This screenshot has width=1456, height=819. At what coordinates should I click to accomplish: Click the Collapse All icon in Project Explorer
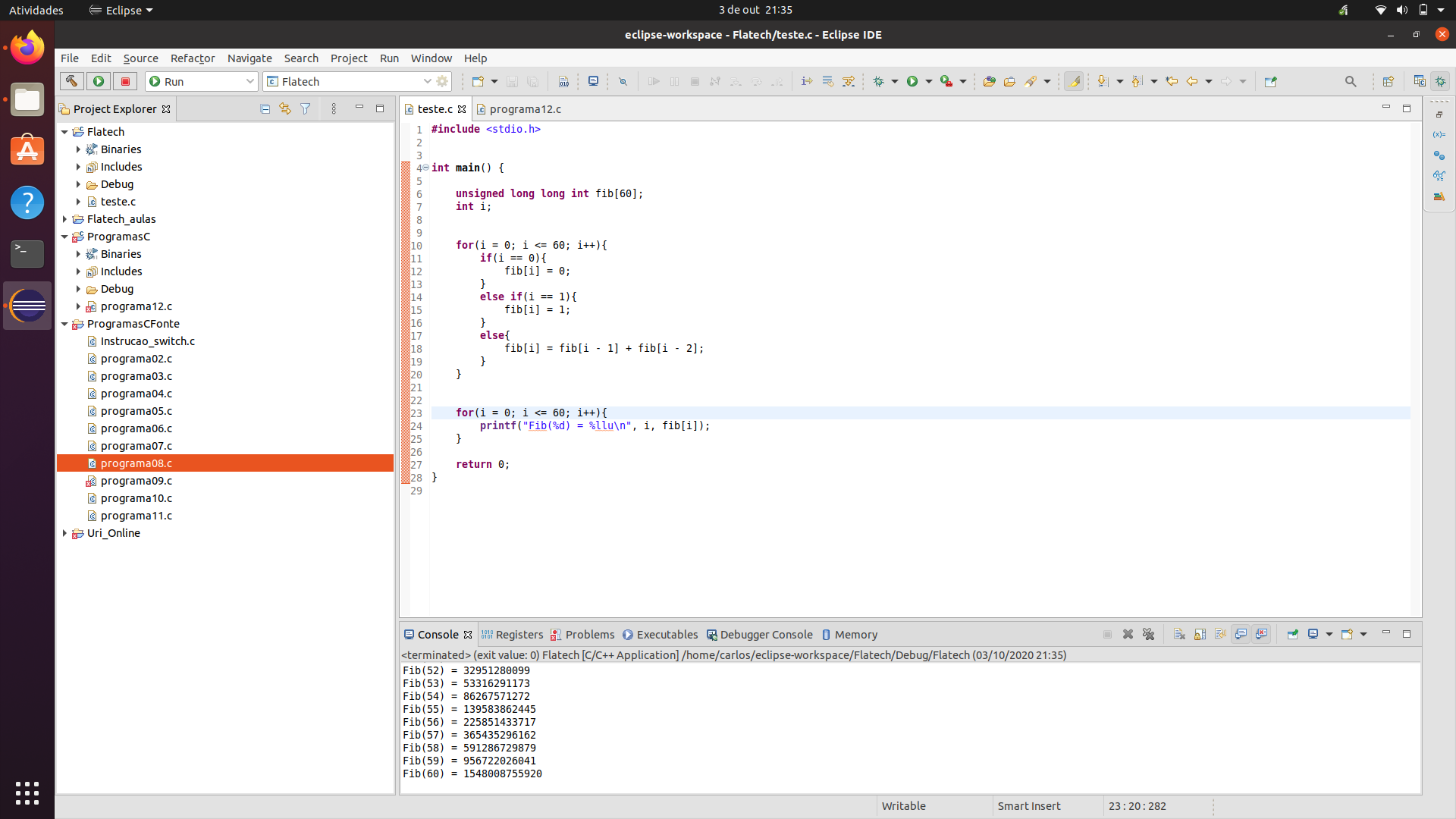point(265,109)
